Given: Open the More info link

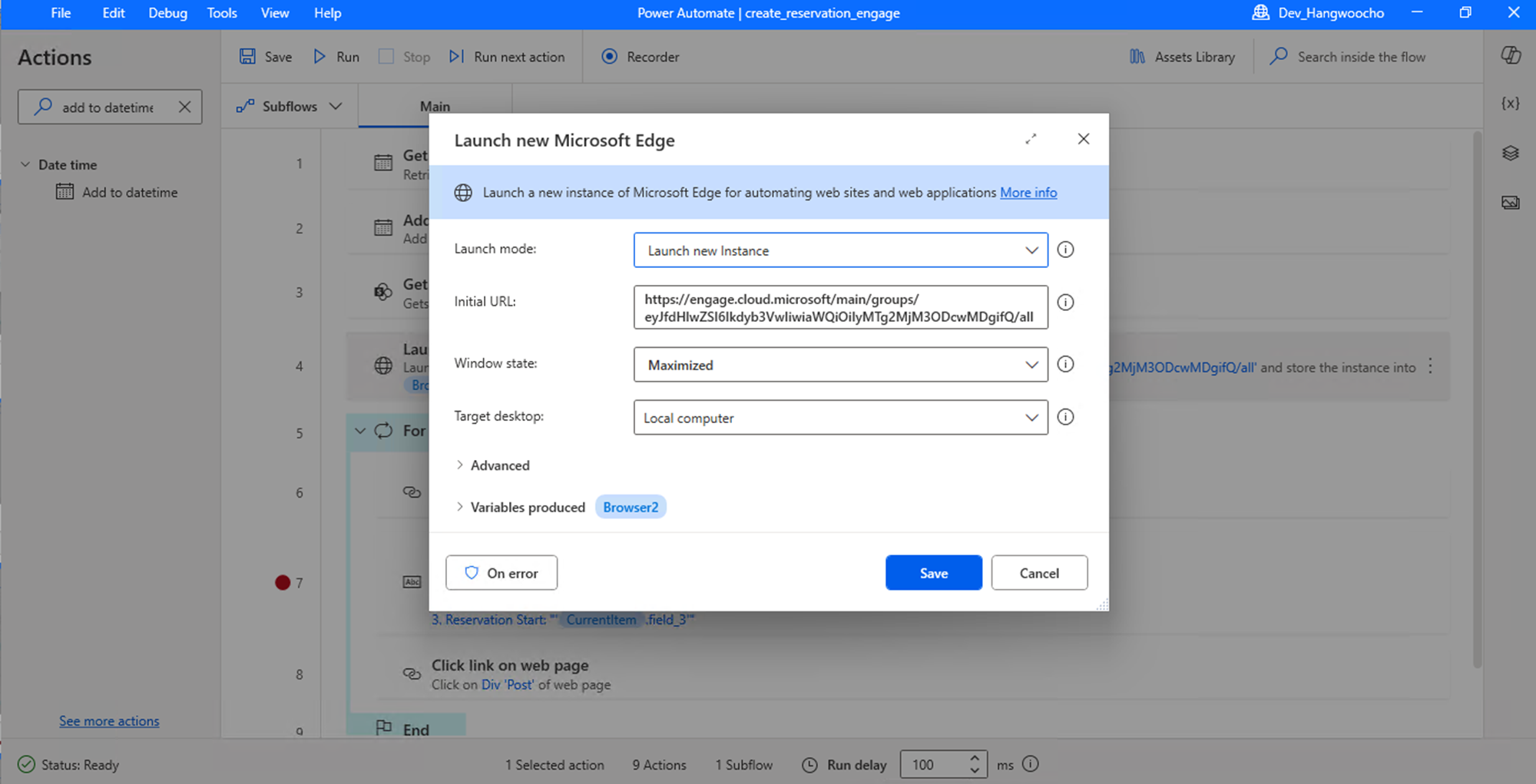Looking at the screenshot, I should (x=1028, y=193).
